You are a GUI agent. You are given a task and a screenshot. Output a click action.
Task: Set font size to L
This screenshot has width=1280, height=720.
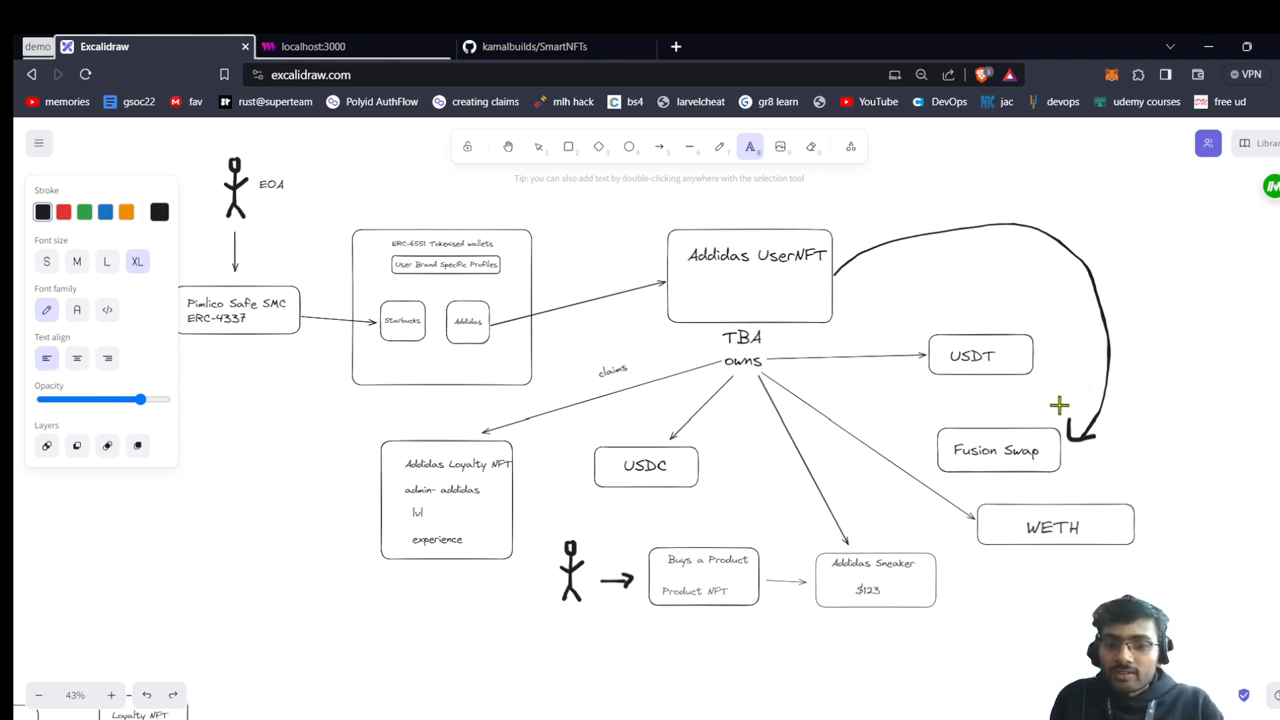coord(107,262)
